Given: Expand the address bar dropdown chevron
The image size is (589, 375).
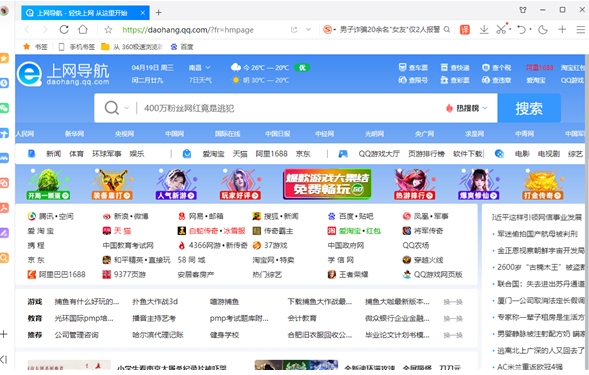Looking at the screenshot, I should pyautogui.click(x=308, y=29).
